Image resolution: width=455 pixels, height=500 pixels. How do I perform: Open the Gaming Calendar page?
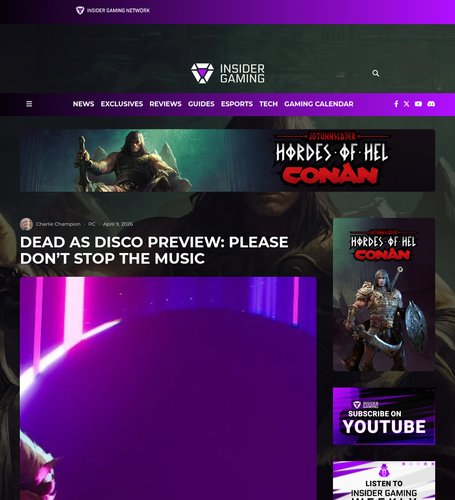click(319, 104)
